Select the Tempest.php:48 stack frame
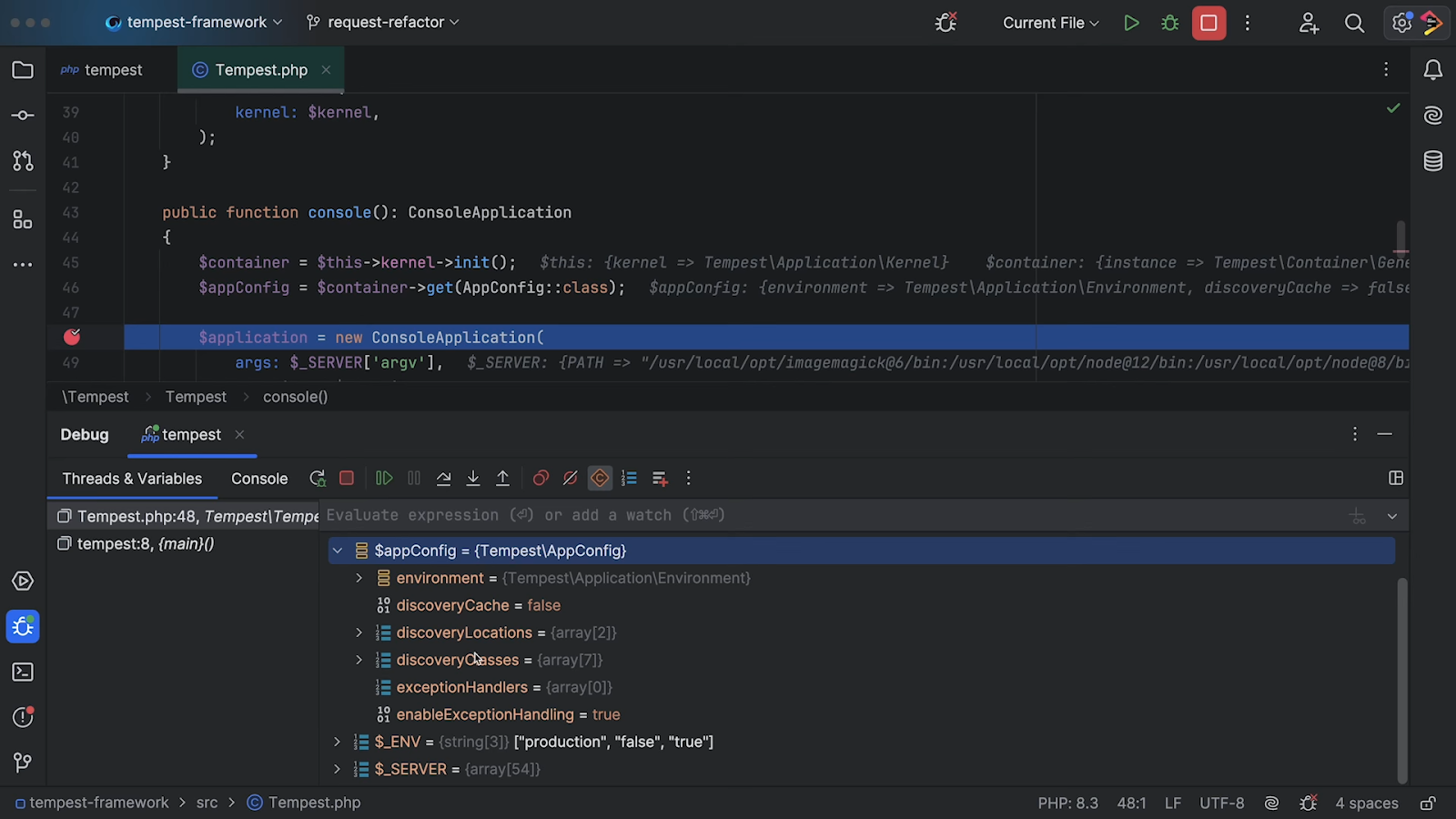This screenshot has height=819, width=1456. (183, 516)
